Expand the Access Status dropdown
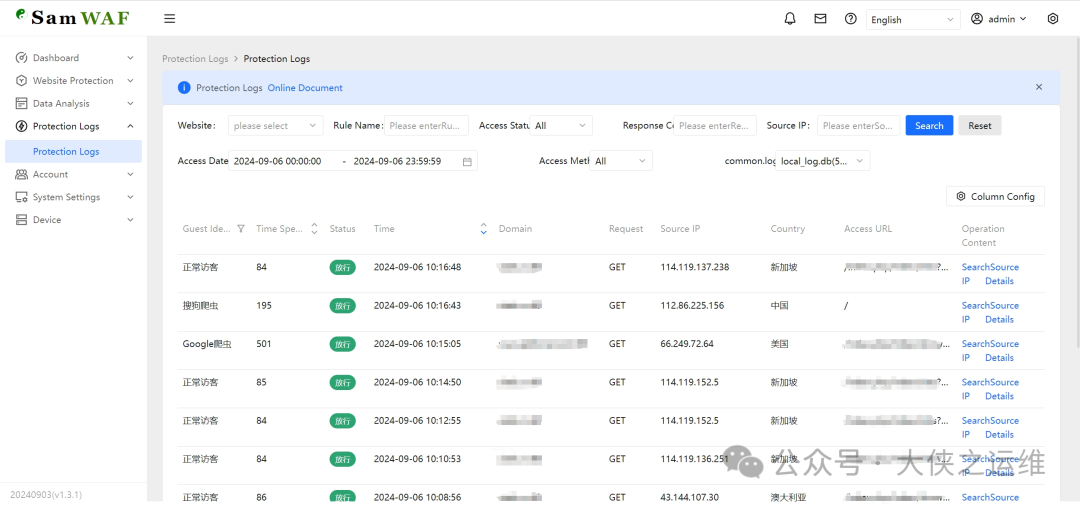The height and width of the screenshot is (506, 1080). click(x=562, y=126)
